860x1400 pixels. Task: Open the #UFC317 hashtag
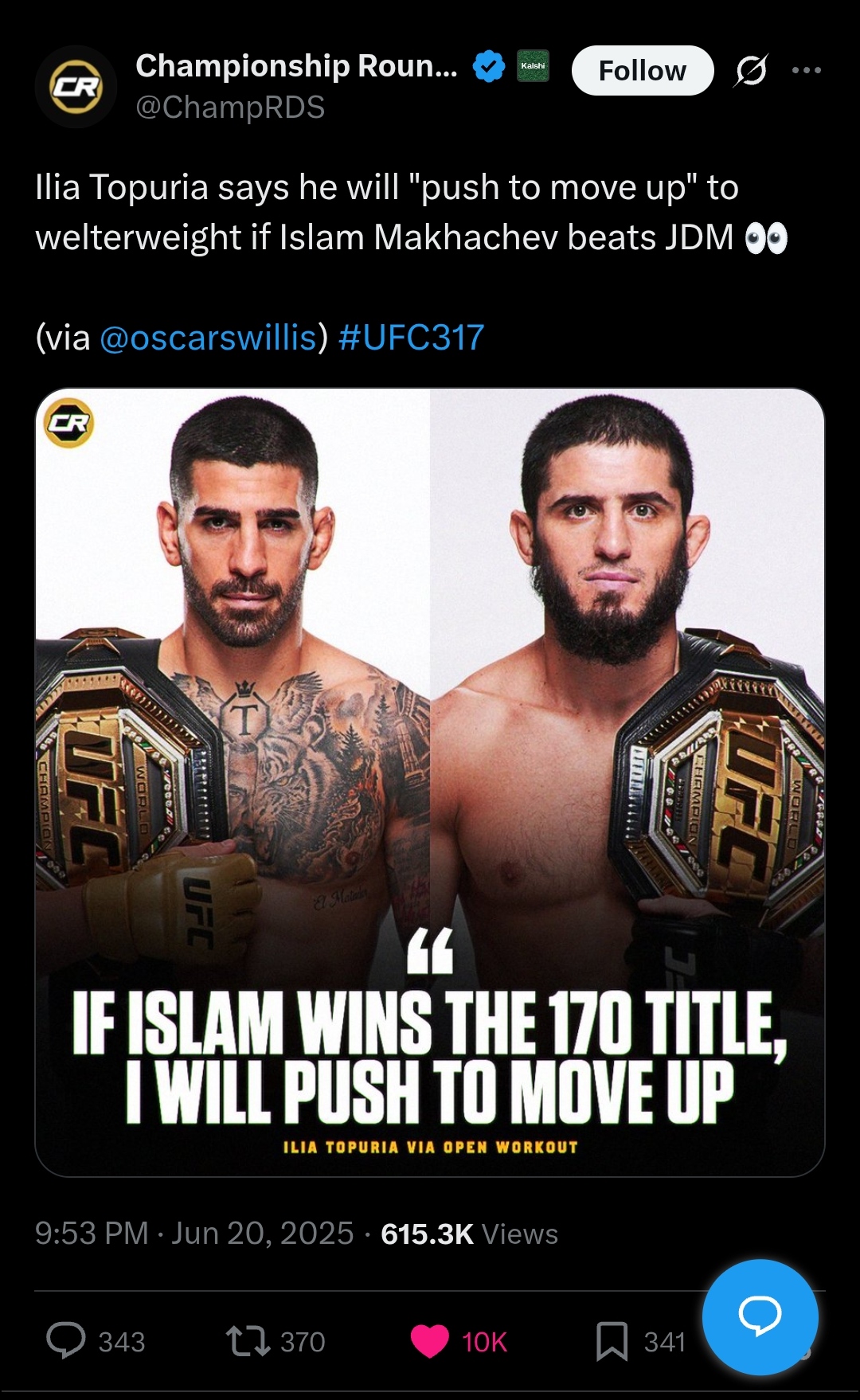click(411, 338)
